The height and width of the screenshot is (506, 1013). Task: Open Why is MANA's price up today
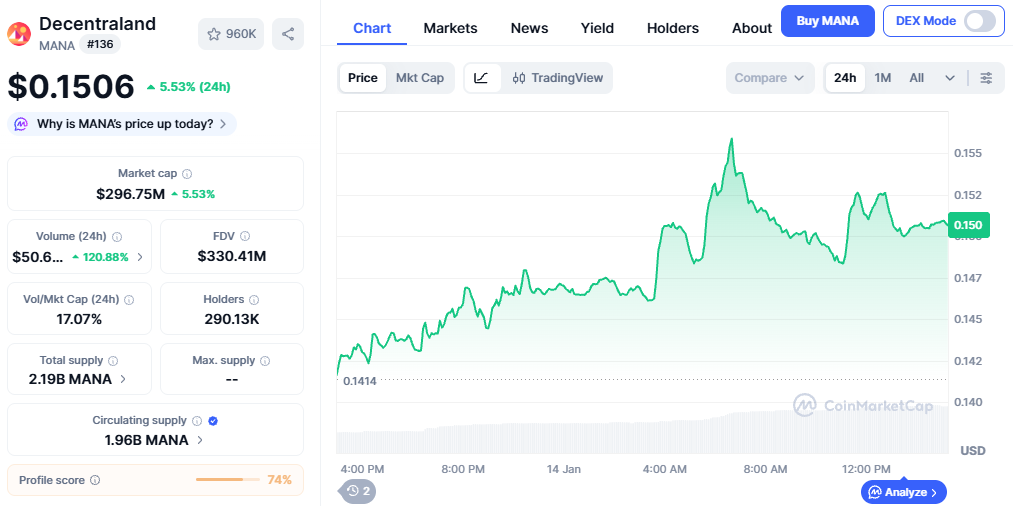tap(121, 123)
